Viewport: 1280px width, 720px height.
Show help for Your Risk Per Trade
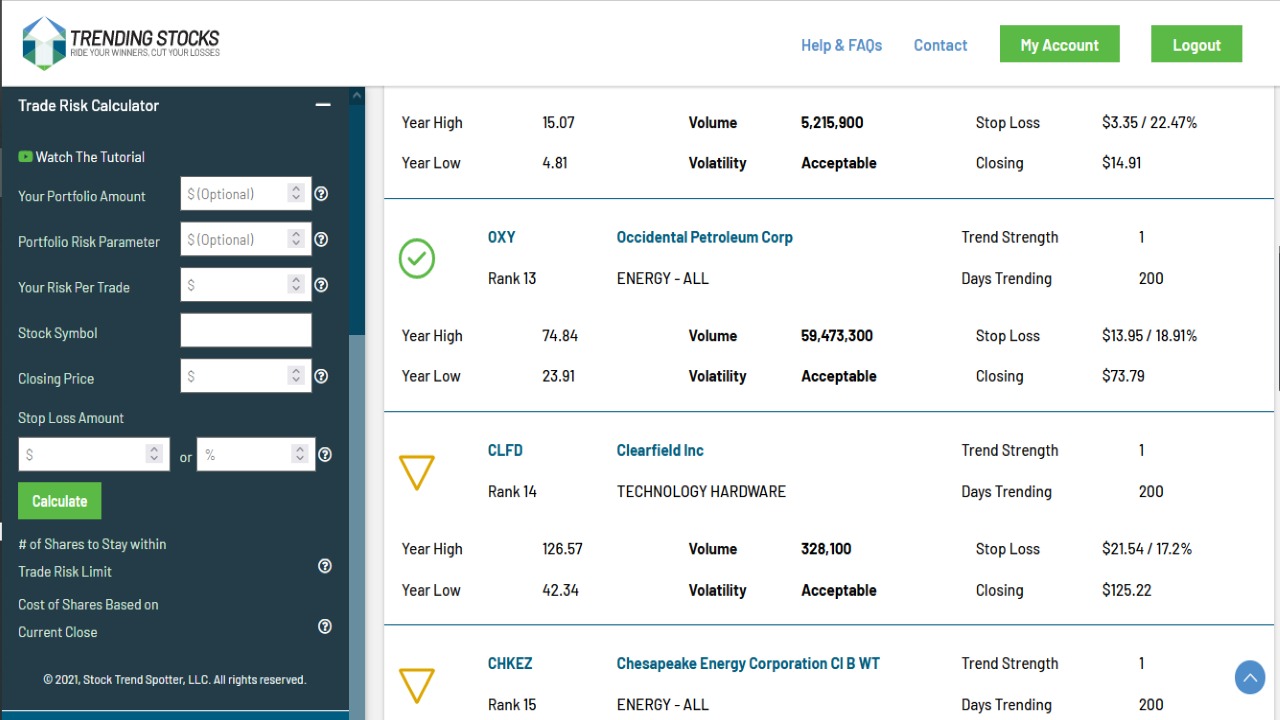pos(321,285)
